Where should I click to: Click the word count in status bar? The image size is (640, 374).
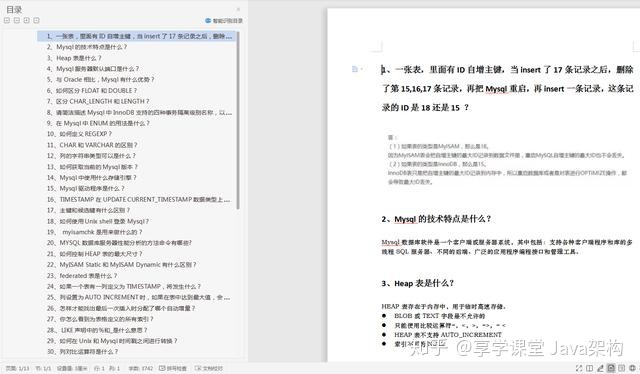tap(141, 368)
